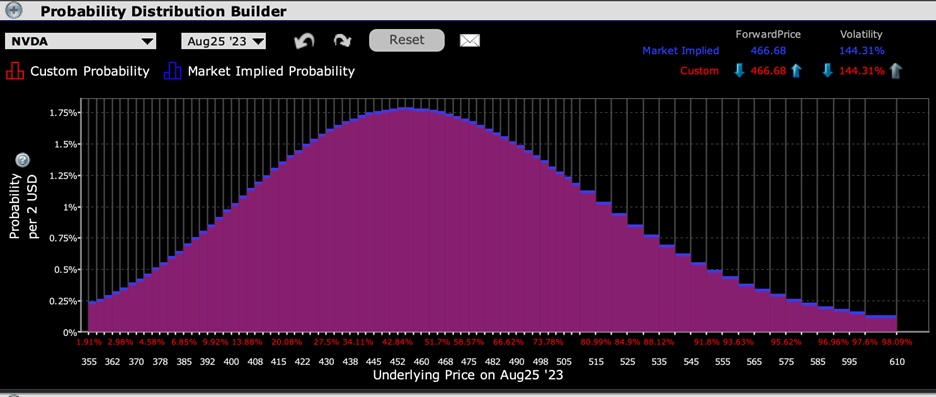This screenshot has width=936, height=397.
Task: Click the undo arrow icon
Action: coord(304,41)
